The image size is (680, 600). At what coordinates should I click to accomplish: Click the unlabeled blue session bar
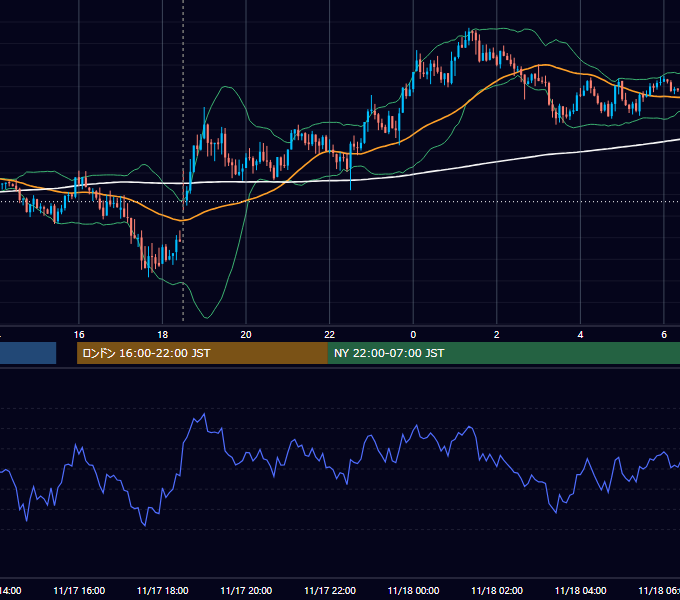[28, 353]
